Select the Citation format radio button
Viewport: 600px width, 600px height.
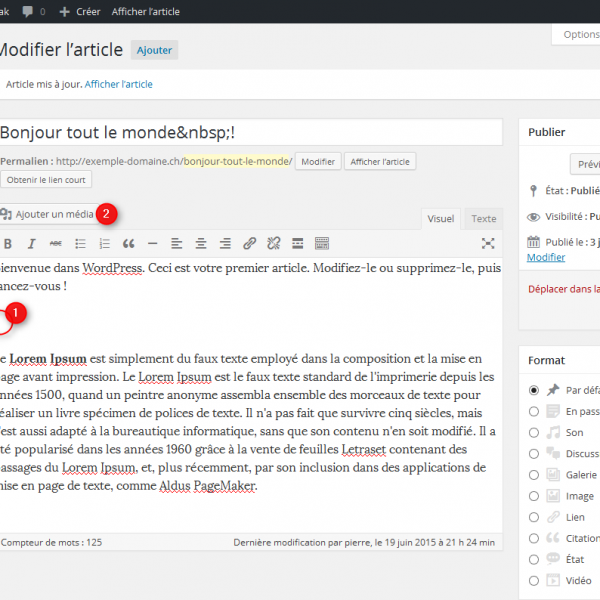pos(535,538)
